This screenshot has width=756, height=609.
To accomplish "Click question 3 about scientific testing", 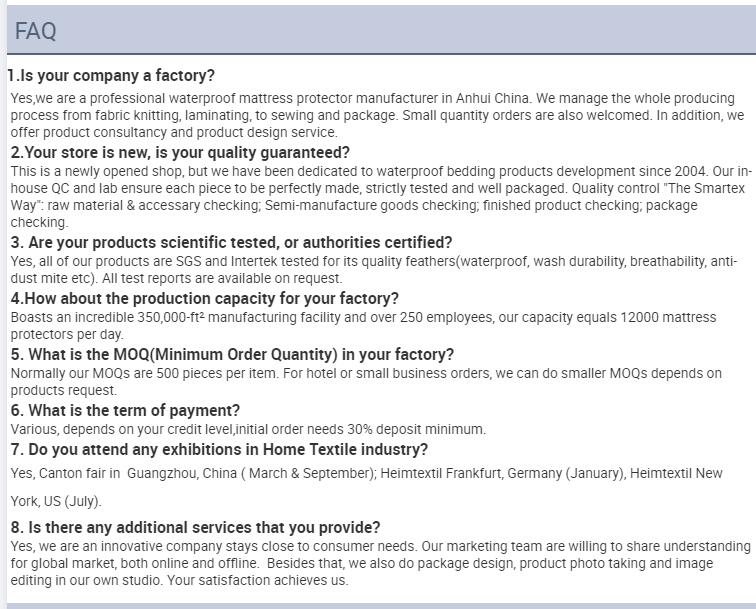I will 231,242.
